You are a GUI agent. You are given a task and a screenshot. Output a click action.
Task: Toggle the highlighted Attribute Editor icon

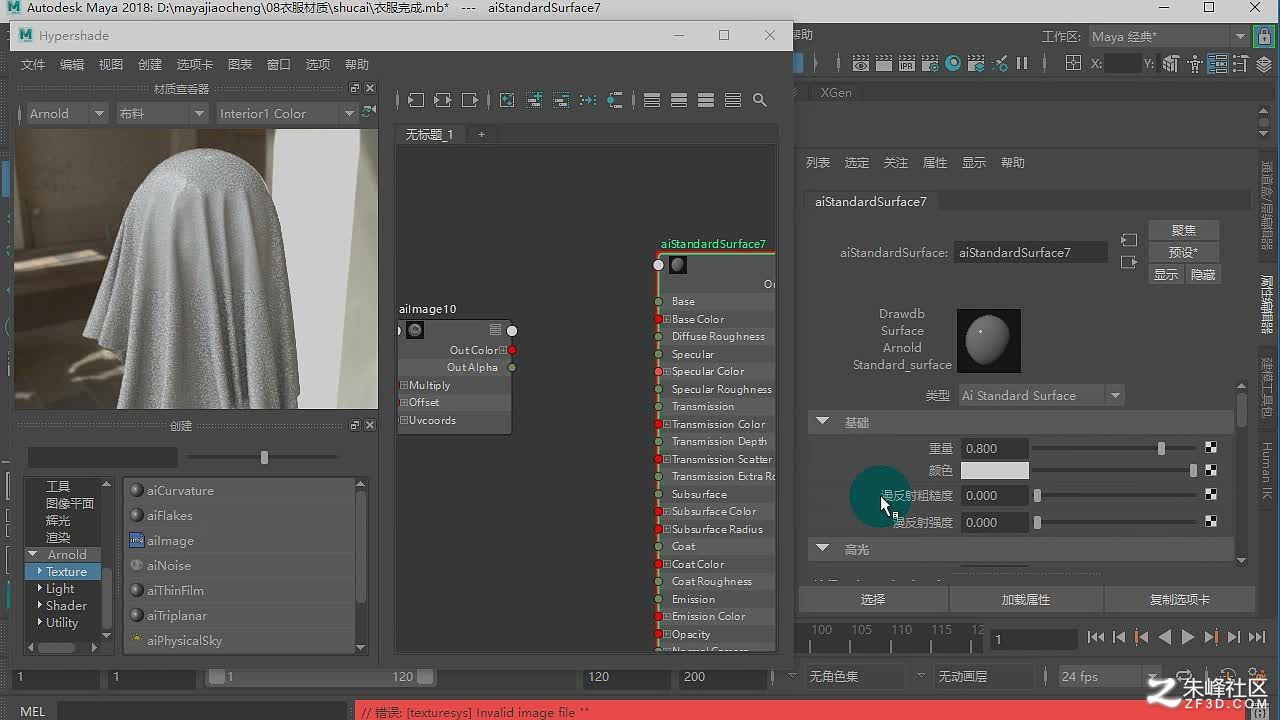coord(1217,63)
